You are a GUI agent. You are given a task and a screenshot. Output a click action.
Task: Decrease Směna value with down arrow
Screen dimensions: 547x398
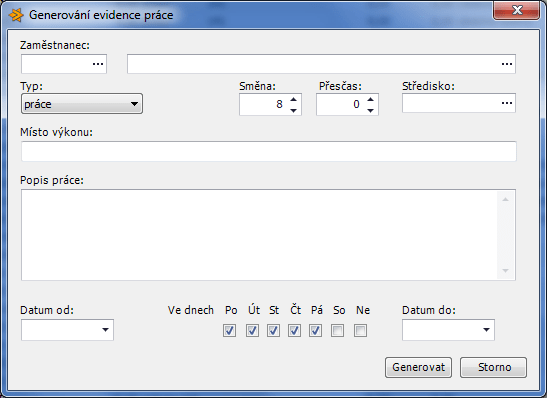pos(293,110)
